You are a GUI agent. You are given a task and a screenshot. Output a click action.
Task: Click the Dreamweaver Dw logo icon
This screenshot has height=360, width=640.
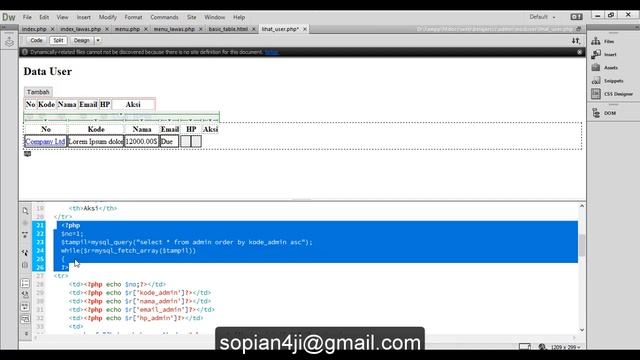9,17
